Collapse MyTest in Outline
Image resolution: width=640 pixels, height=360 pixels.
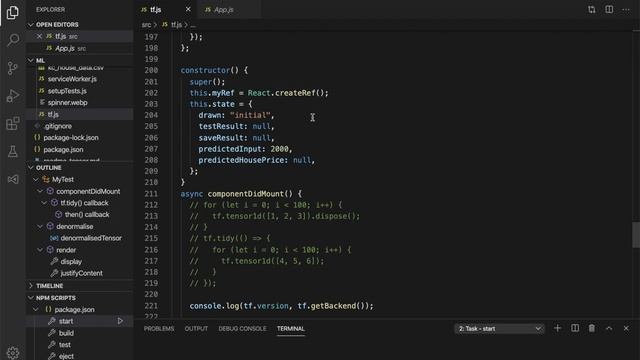(36, 180)
